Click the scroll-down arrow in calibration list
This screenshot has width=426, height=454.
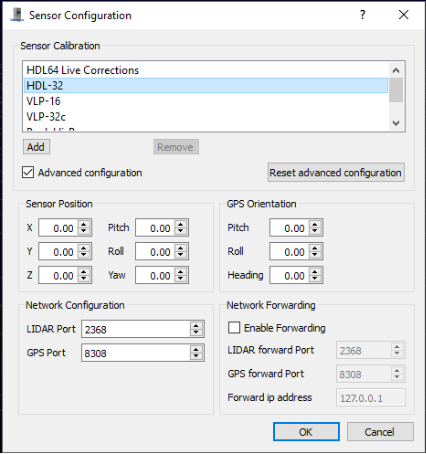click(x=396, y=123)
